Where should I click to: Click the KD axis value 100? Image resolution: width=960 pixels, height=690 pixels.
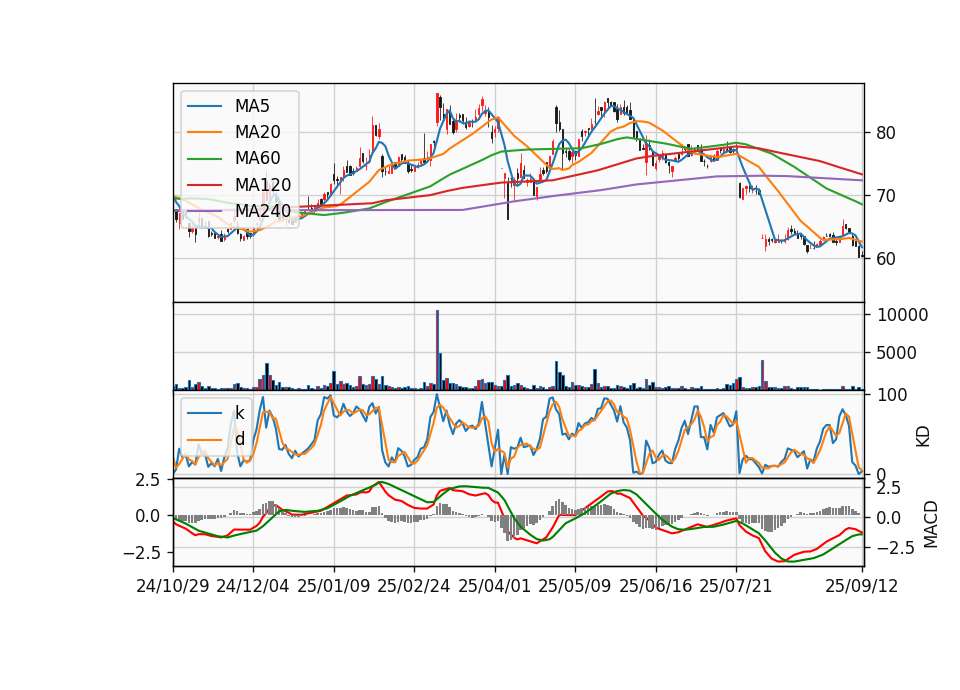tap(892, 395)
